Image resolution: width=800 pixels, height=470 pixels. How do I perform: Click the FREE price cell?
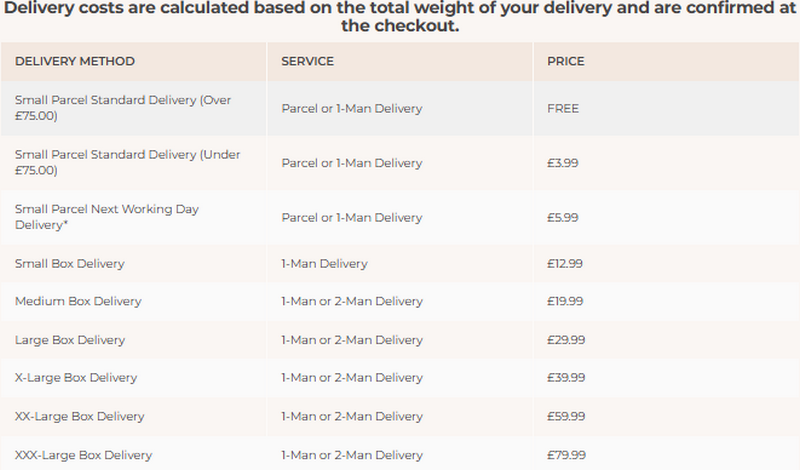pyautogui.click(x=563, y=108)
